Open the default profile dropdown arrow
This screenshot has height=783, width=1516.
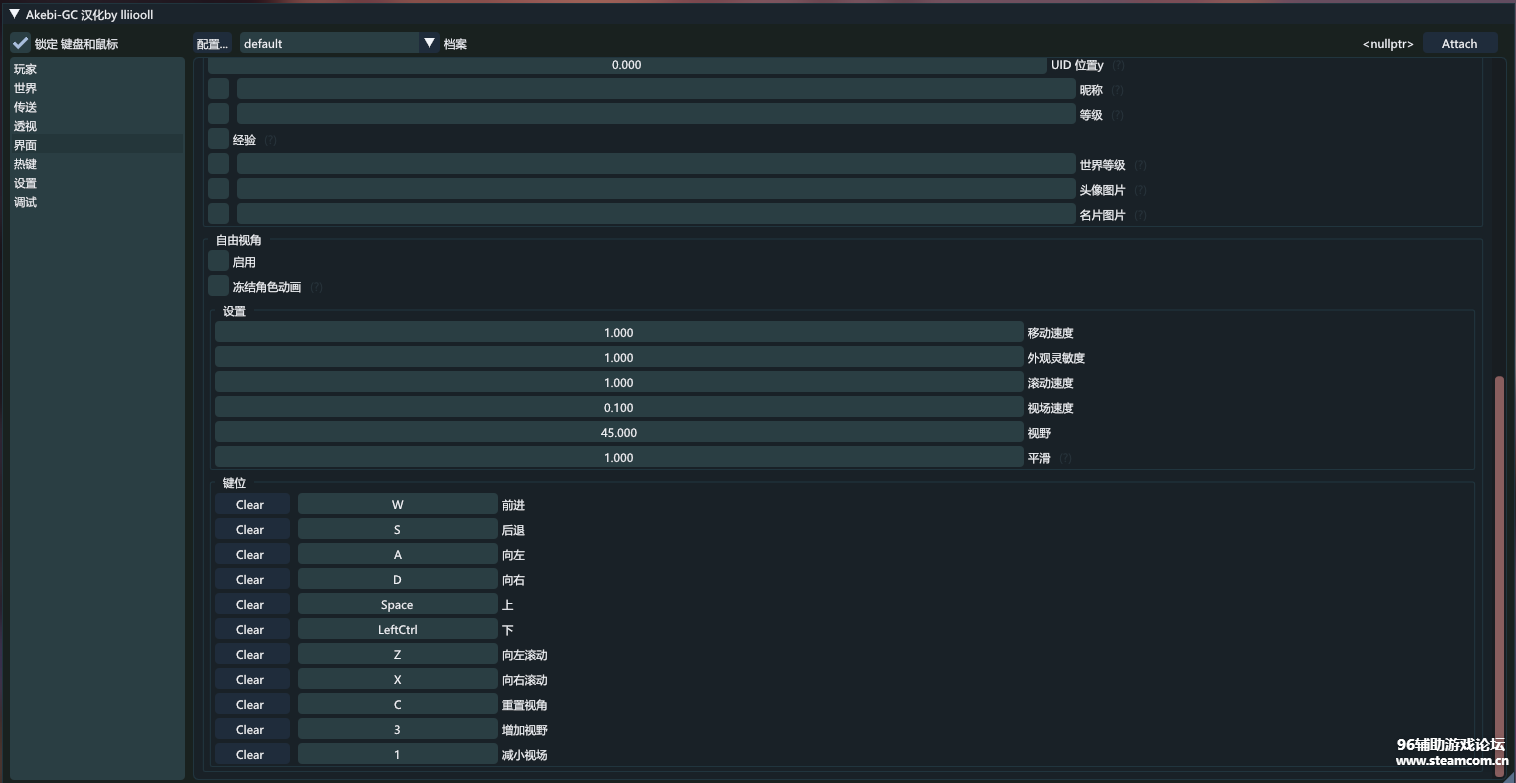(429, 43)
